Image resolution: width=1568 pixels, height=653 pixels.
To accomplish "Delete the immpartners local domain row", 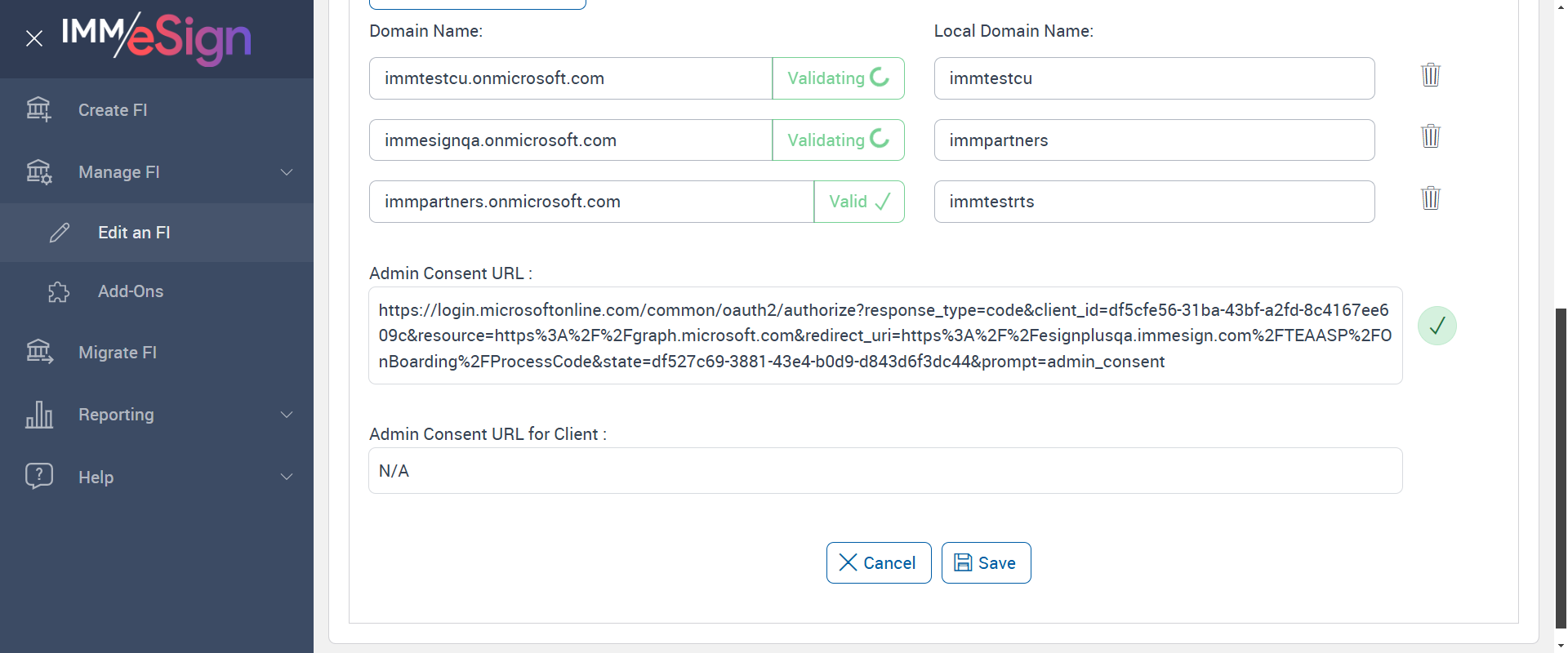I will pos(1430,136).
